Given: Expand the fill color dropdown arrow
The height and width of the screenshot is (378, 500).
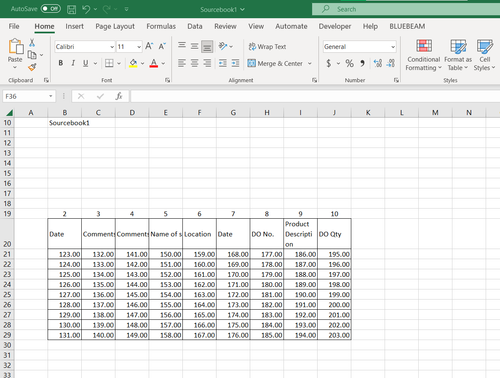Looking at the screenshot, I should coord(142,63).
